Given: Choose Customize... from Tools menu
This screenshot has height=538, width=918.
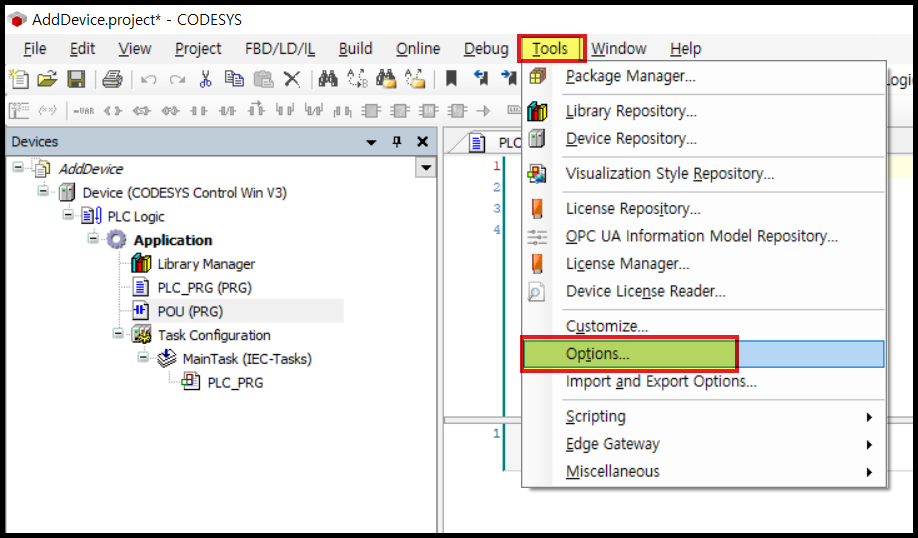Looking at the screenshot, I should point(703,326).
